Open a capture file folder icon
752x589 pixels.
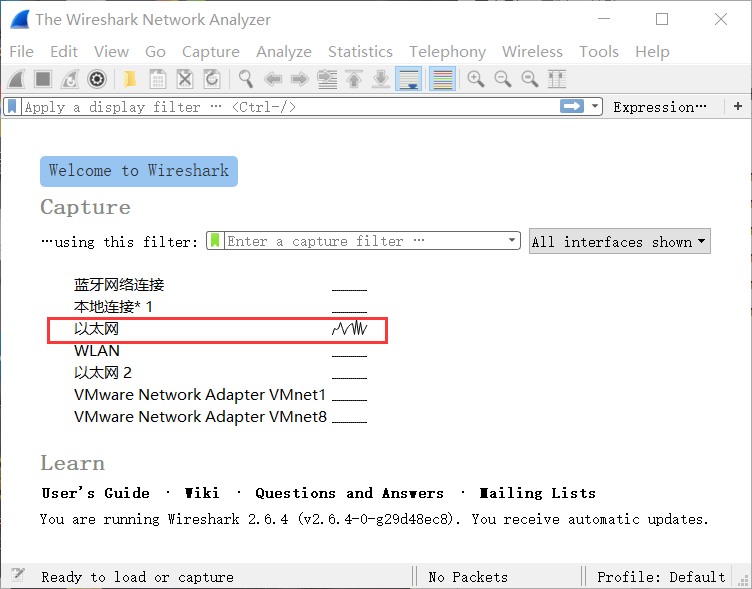(x=130, y=79)
